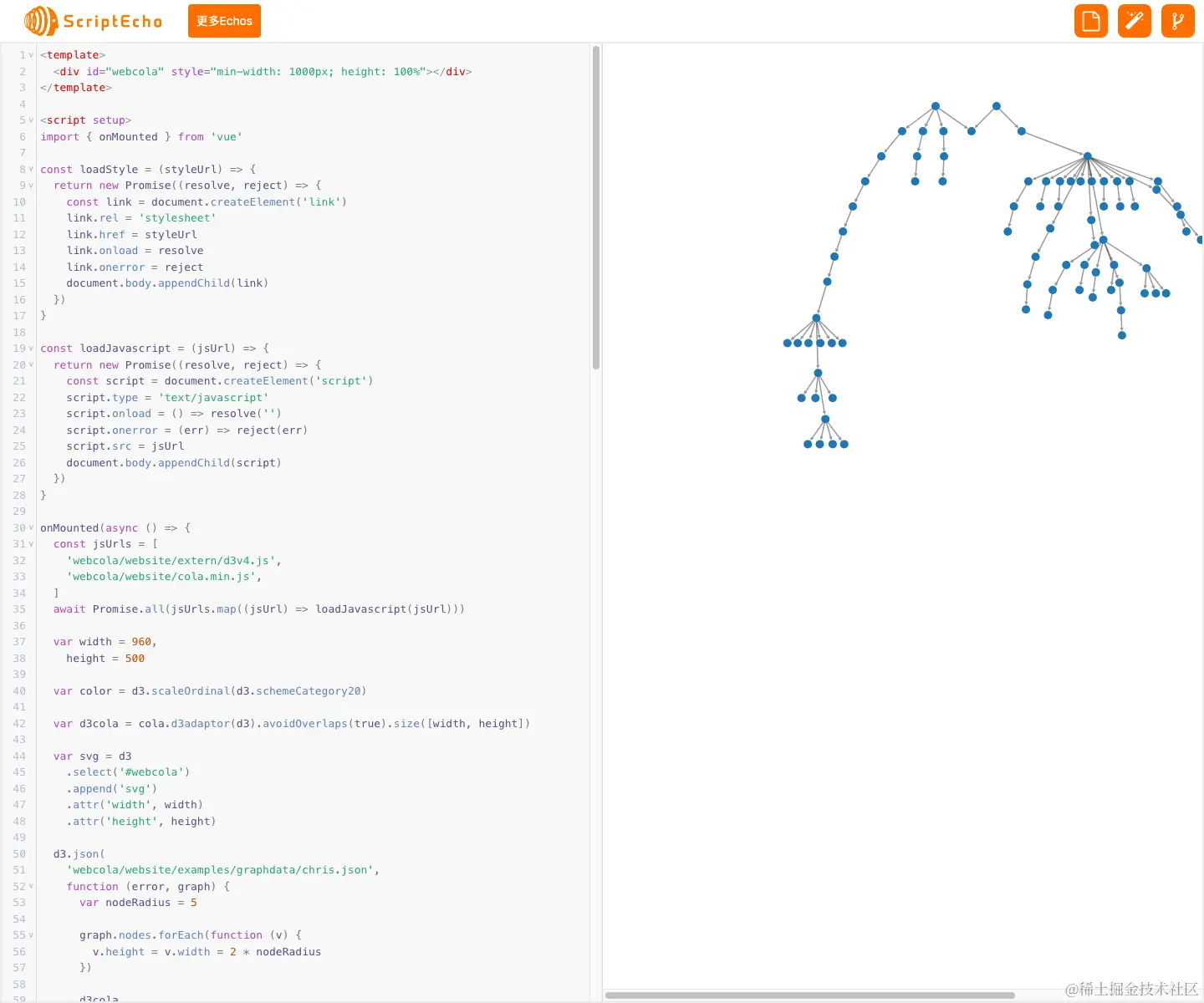This screenshot has height=1003, width=1204.
Task: Click 'link.onerror' on line 14
Action: [105, 267]
